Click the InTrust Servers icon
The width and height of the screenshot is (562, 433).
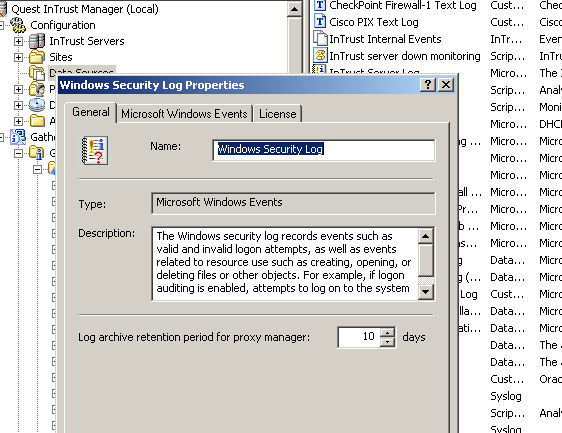[x=37, y=41]
